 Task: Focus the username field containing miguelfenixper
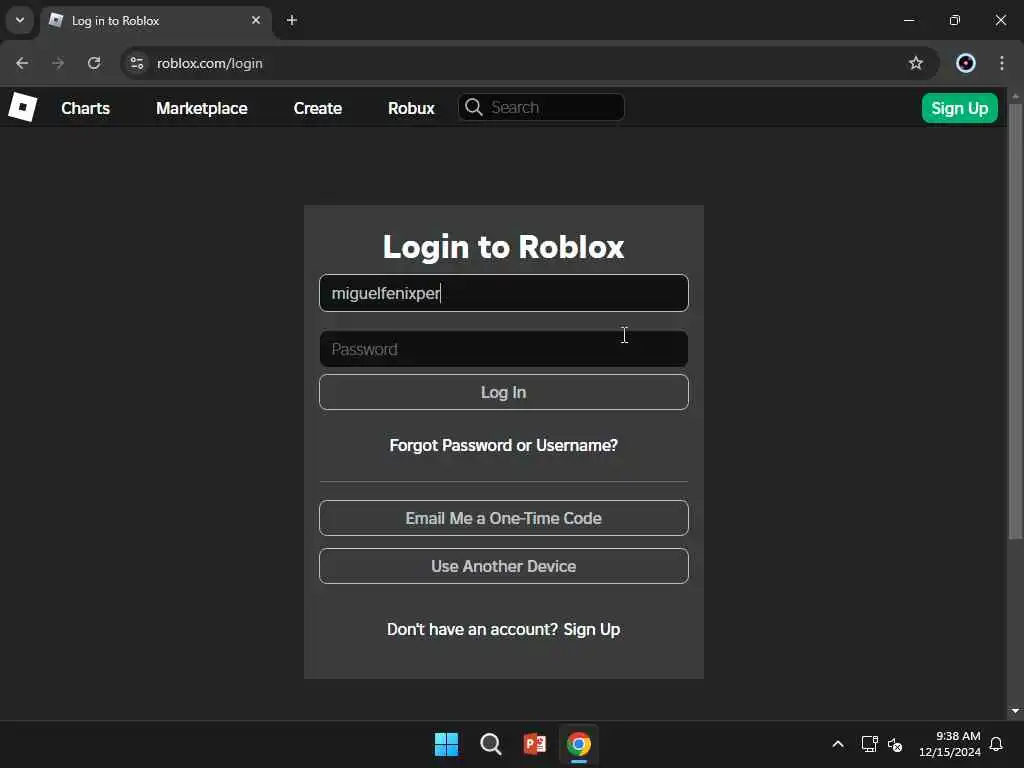(x=504, y=293)
